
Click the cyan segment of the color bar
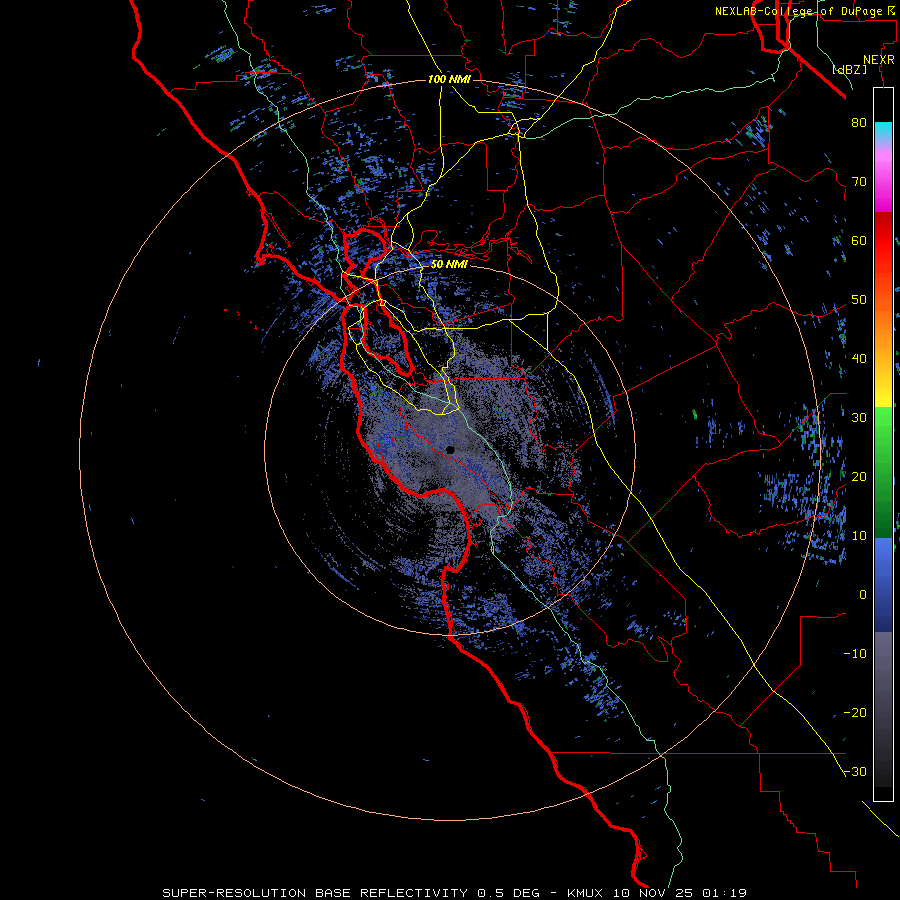pos(883,130)
